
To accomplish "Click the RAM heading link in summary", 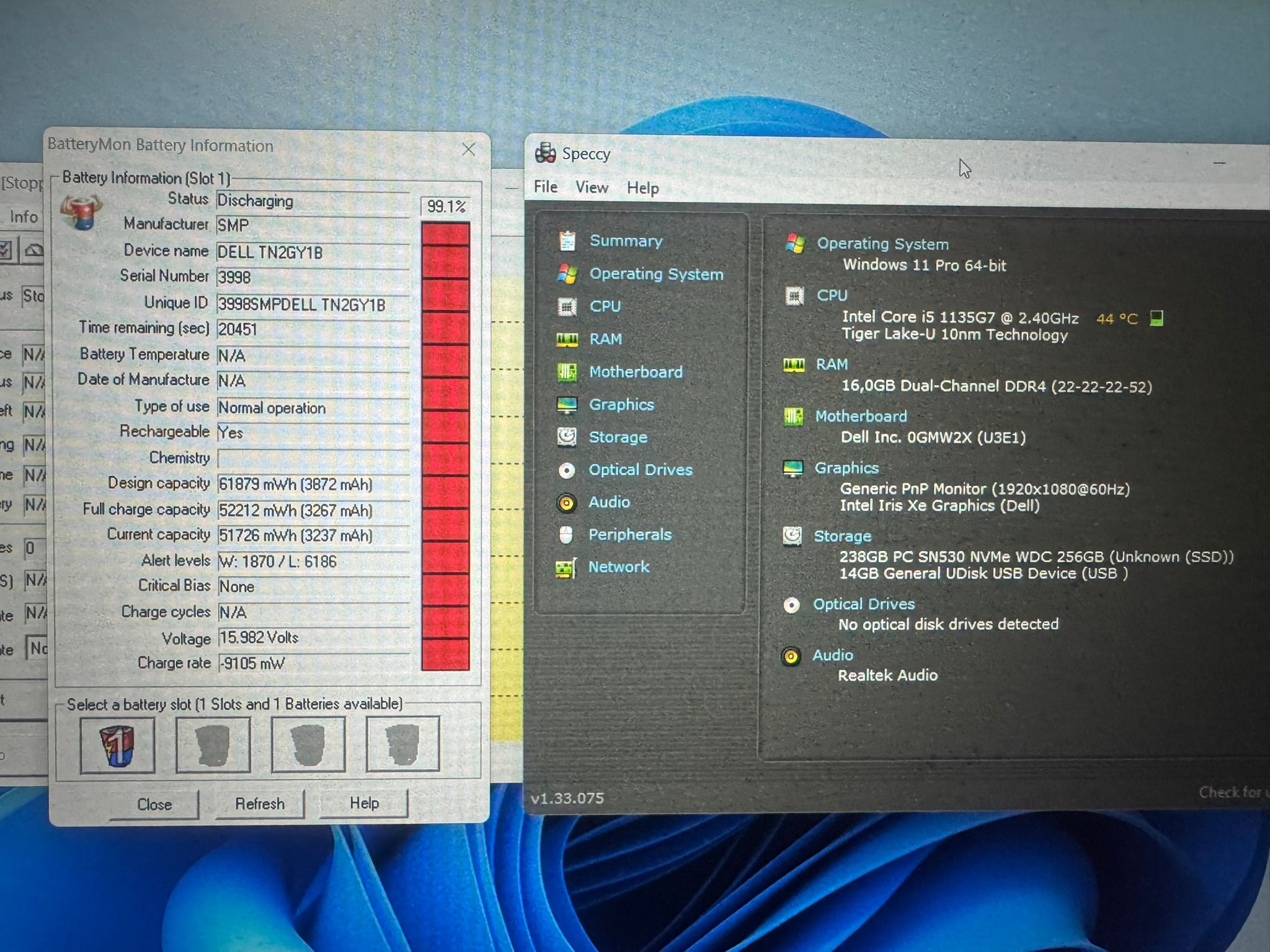I will 832,364.
